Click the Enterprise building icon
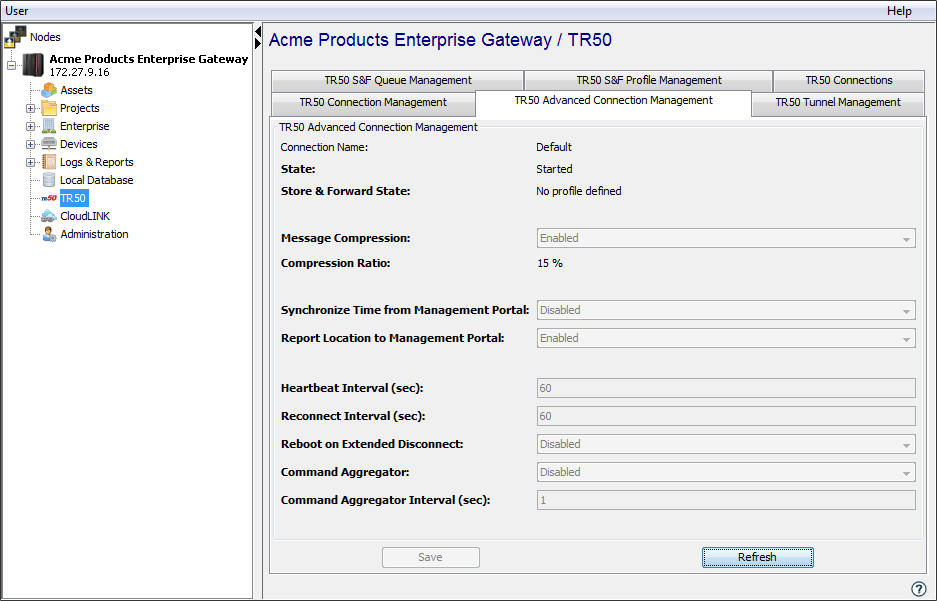This screenshot has height=601, width=937. click(49, 126)
